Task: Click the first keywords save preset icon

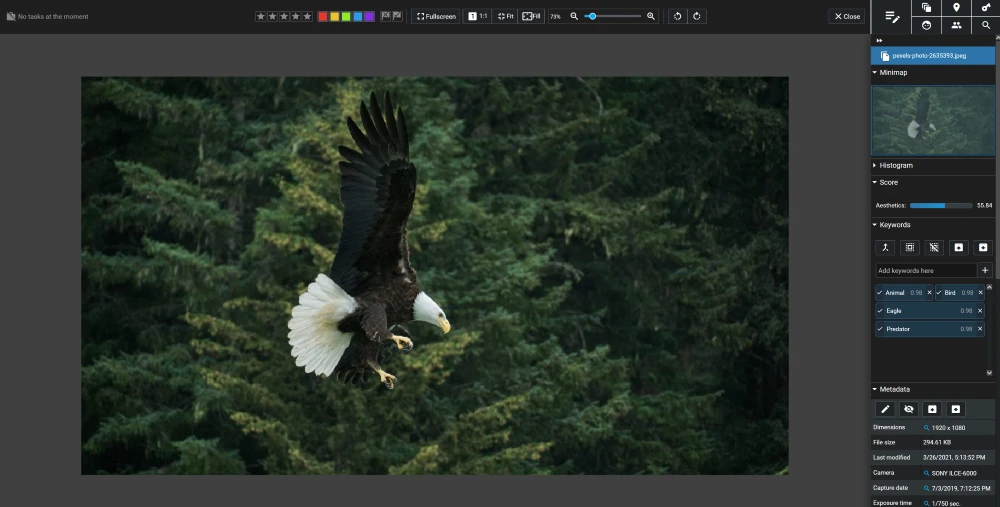Action: (959, 247)
